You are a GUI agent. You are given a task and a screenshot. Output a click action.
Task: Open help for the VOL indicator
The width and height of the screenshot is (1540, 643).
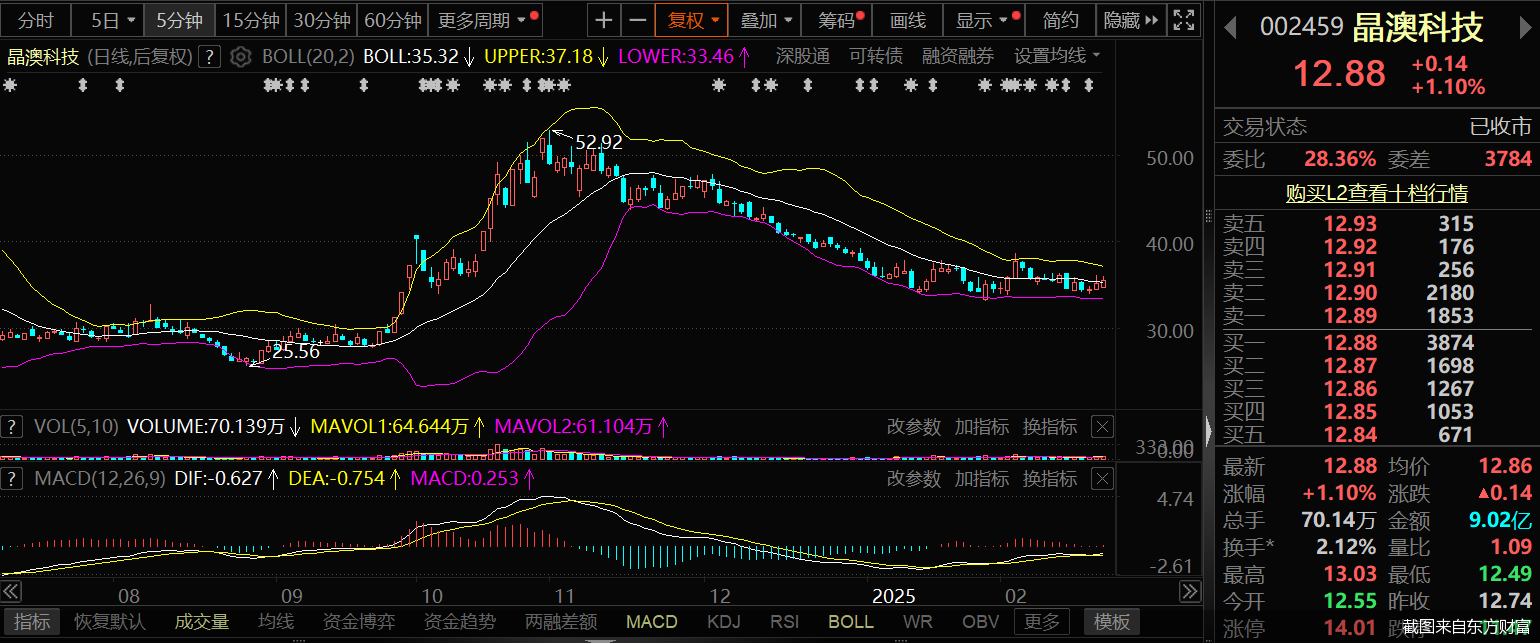tap(13, 427)
